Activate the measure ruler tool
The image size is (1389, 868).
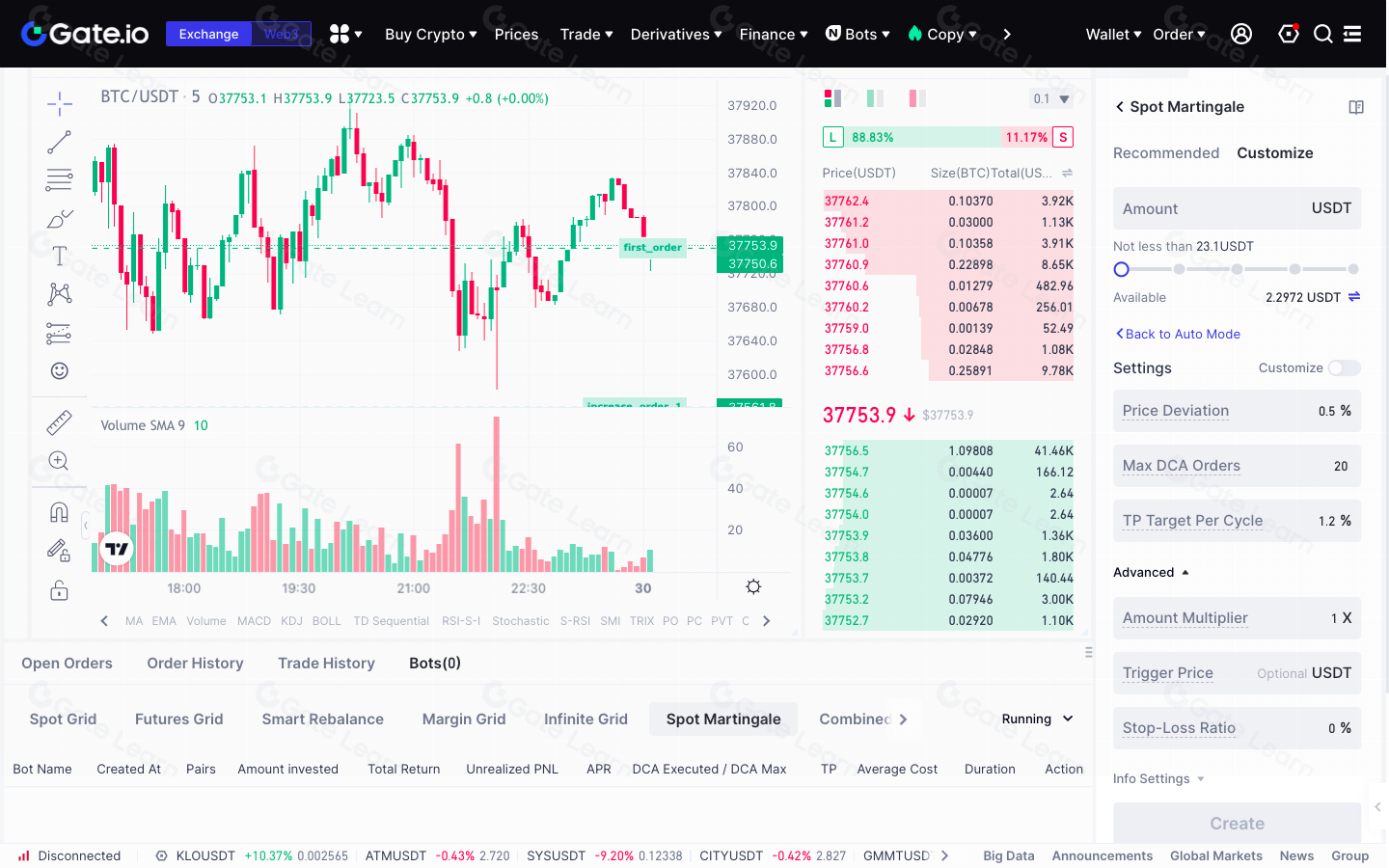coord(59,421)
